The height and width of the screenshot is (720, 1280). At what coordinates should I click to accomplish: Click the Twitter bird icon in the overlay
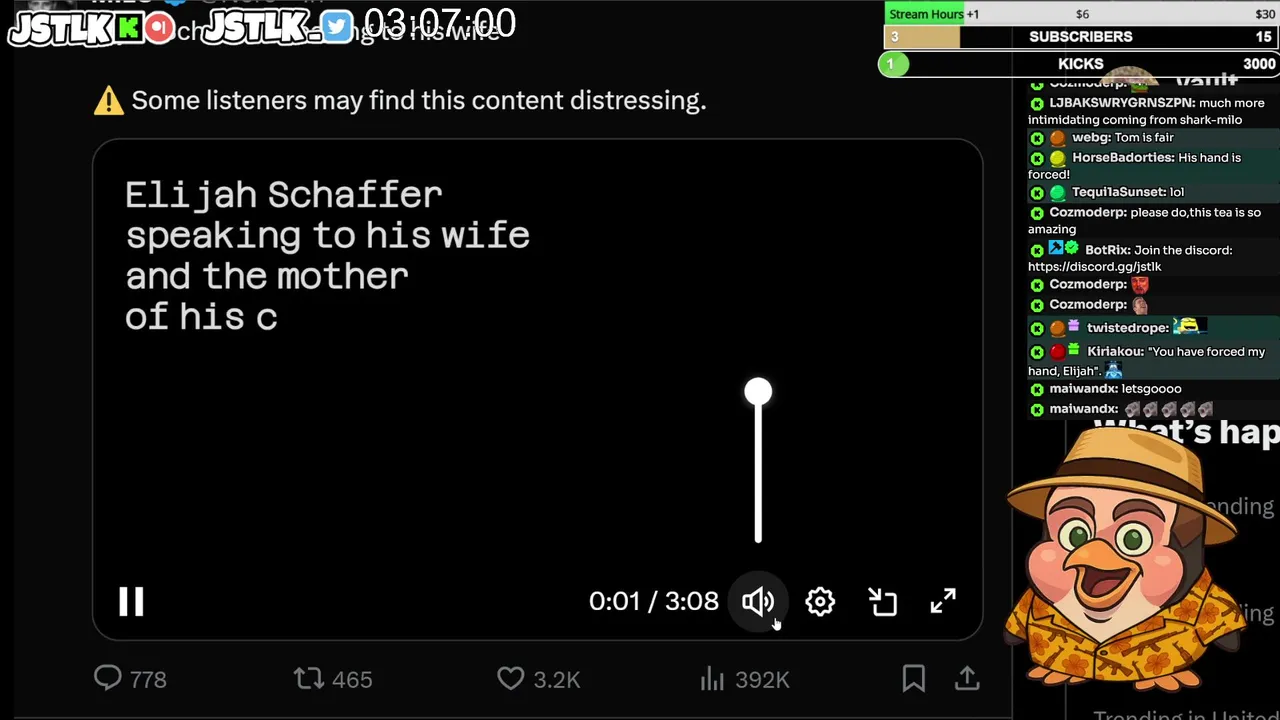(337, 28)
